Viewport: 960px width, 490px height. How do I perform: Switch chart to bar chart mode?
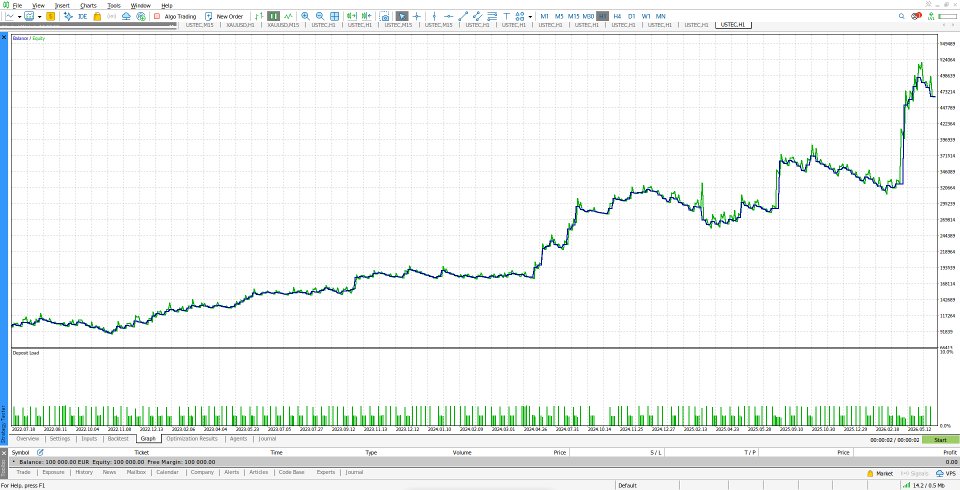(259, 16)
